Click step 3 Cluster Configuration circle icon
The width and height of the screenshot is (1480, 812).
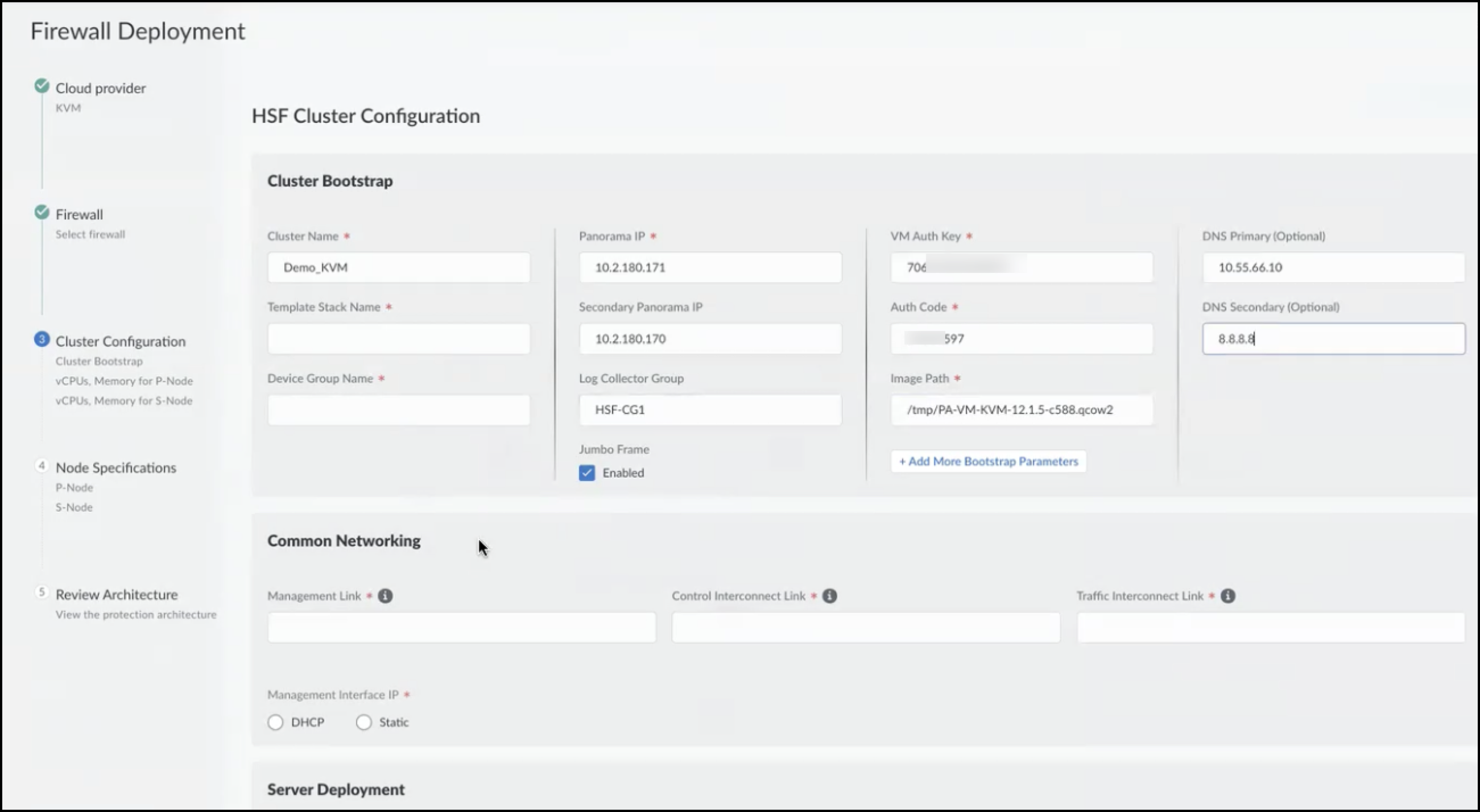(x=42, y=339)
